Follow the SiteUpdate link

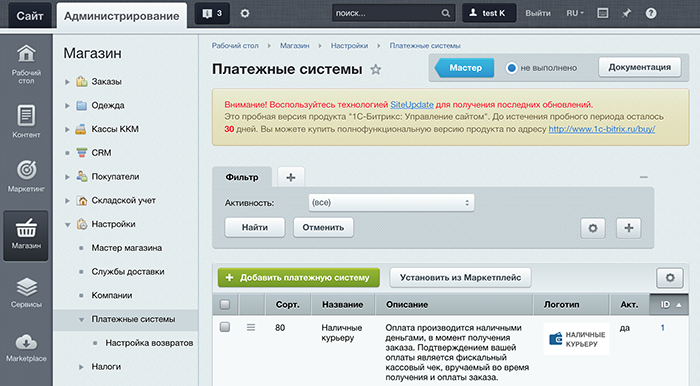tap(412, 105)
